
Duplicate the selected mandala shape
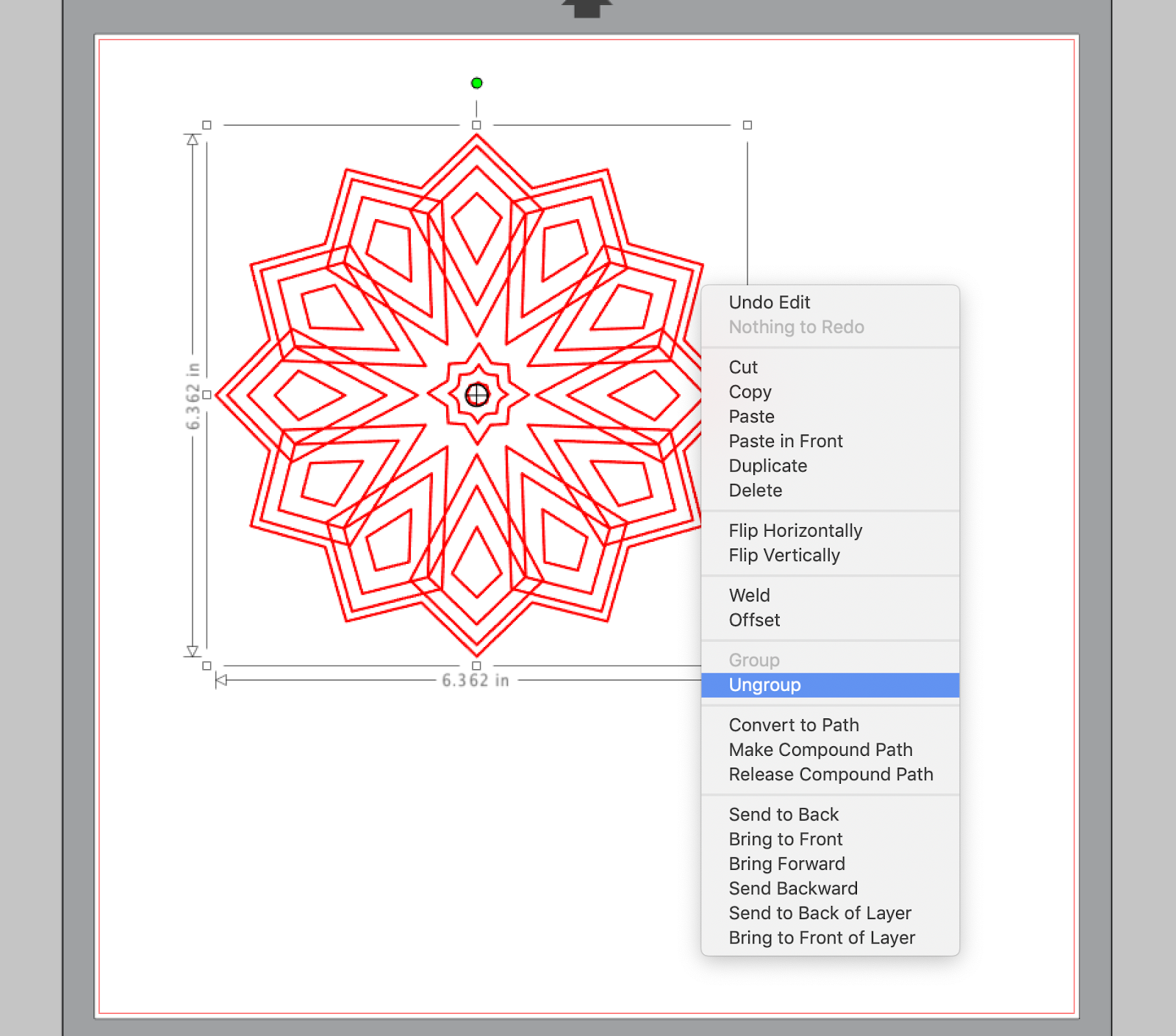coord(767,465)
